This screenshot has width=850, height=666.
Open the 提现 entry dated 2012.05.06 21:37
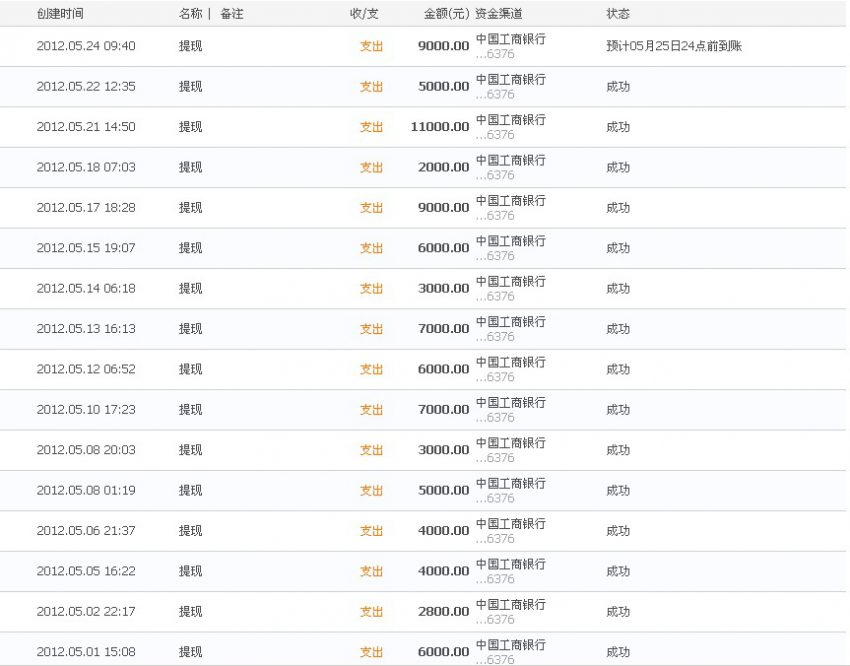(190, 530)
